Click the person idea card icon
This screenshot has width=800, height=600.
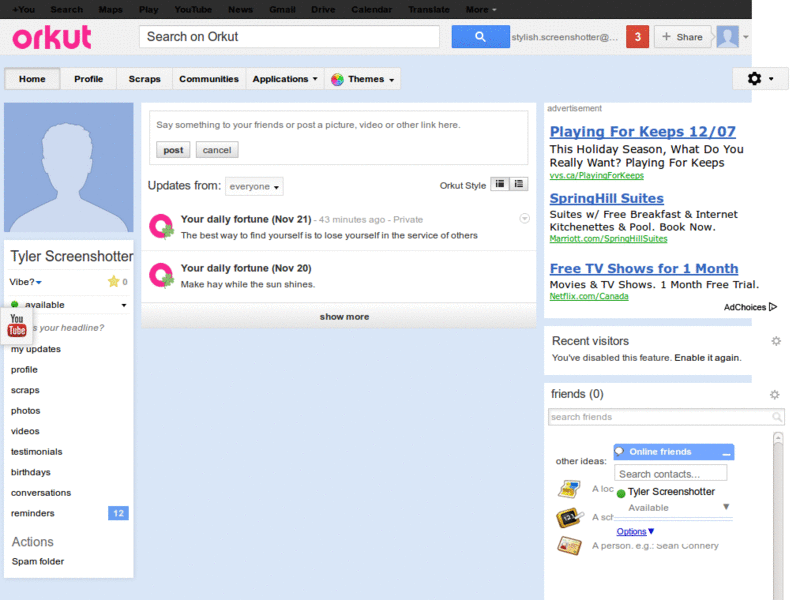(x=569, y=545)
